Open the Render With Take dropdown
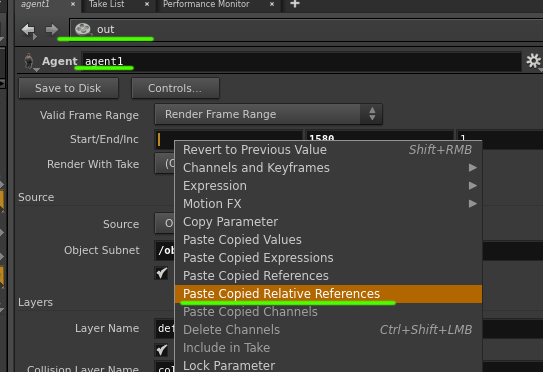 tap(165, 163)
